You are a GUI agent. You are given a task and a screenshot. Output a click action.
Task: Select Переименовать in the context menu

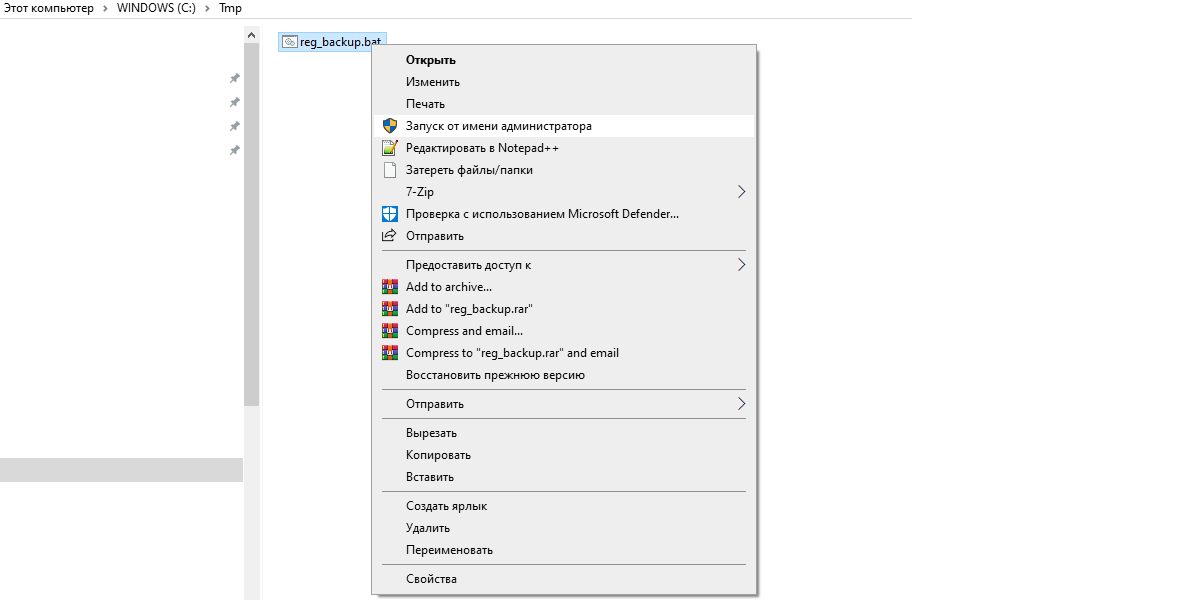[x=449, y=550]
